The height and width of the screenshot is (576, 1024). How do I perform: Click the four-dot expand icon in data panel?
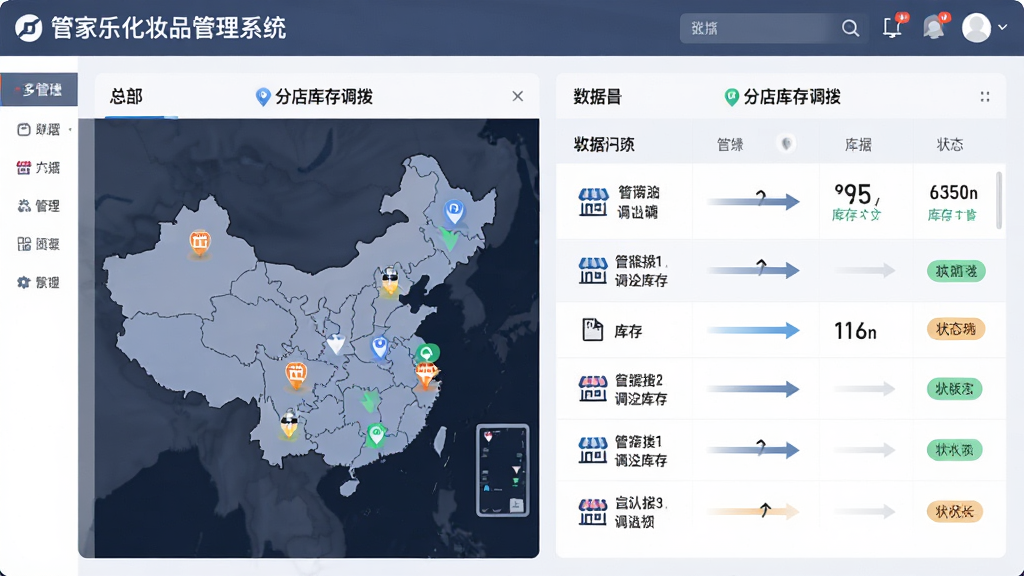(985, 97)
